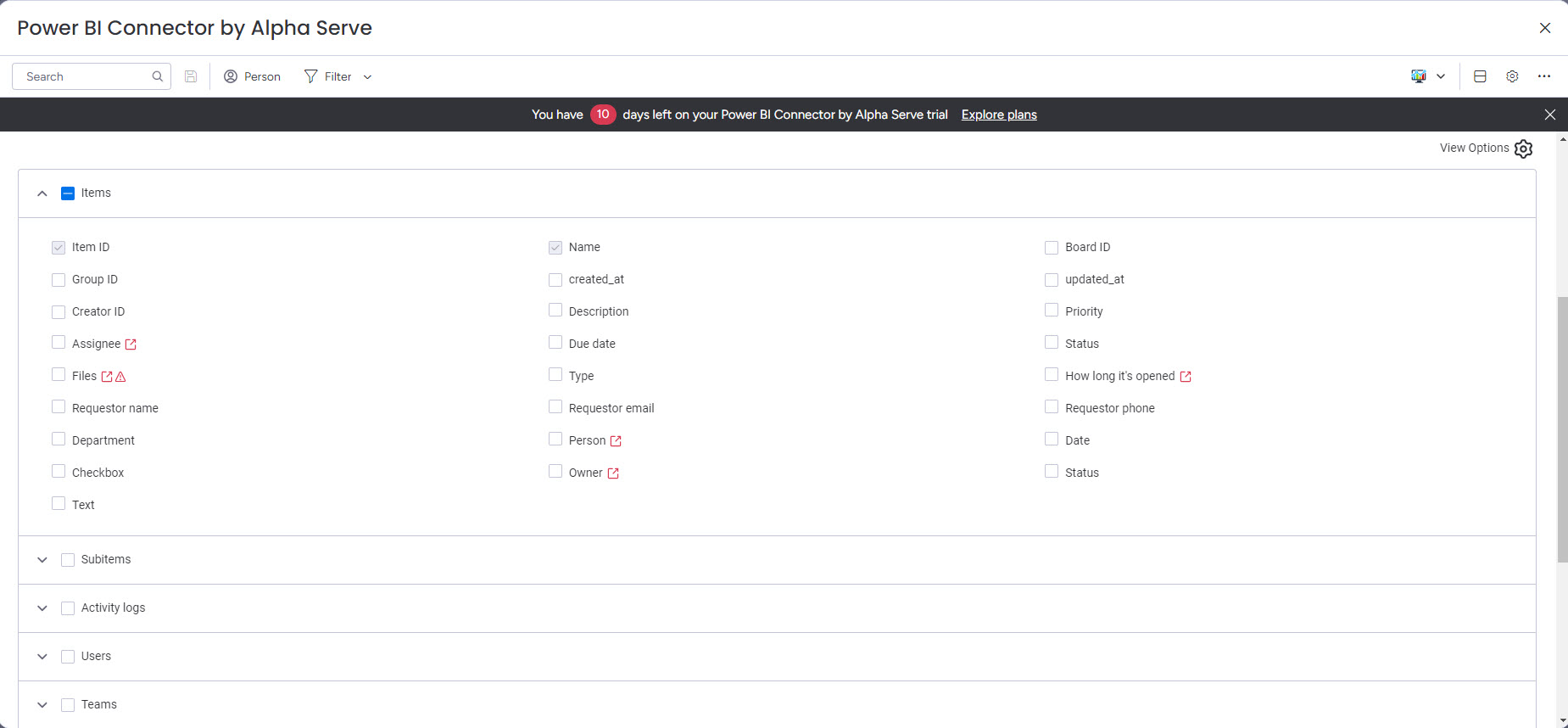Open Owner field external link icon

tap(613, 473)
